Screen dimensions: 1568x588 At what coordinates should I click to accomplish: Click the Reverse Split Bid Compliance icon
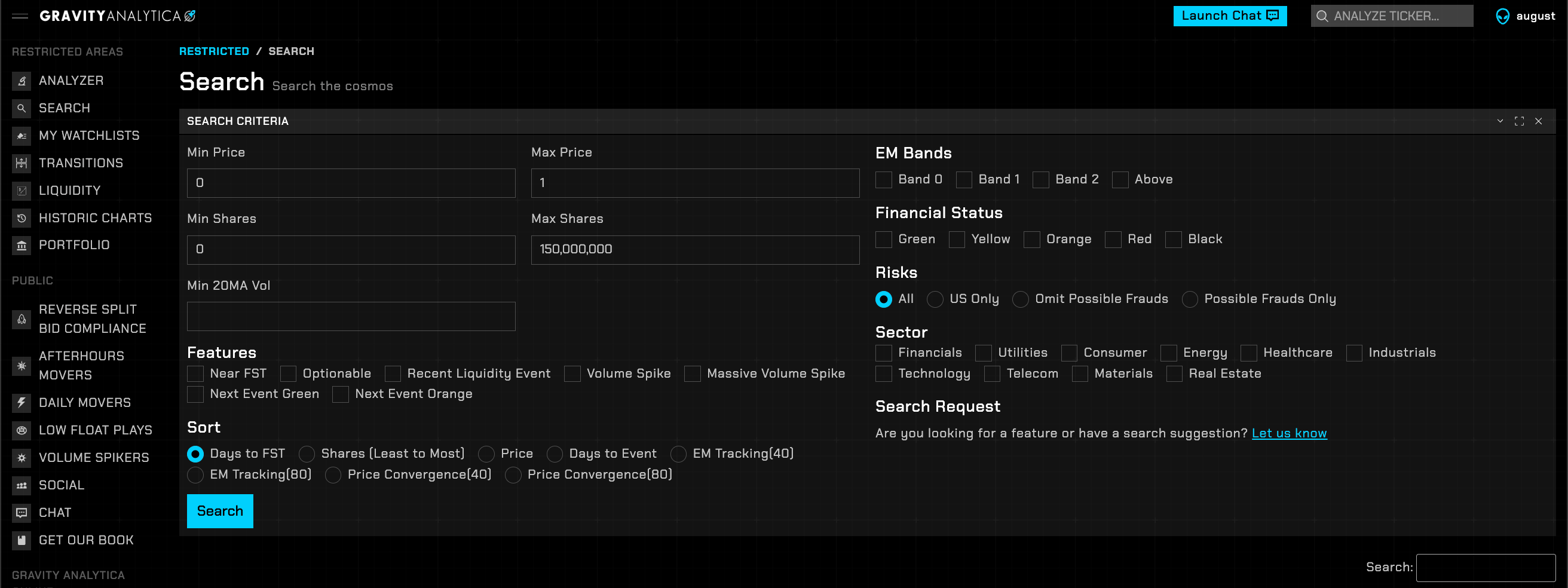point(22,319)
